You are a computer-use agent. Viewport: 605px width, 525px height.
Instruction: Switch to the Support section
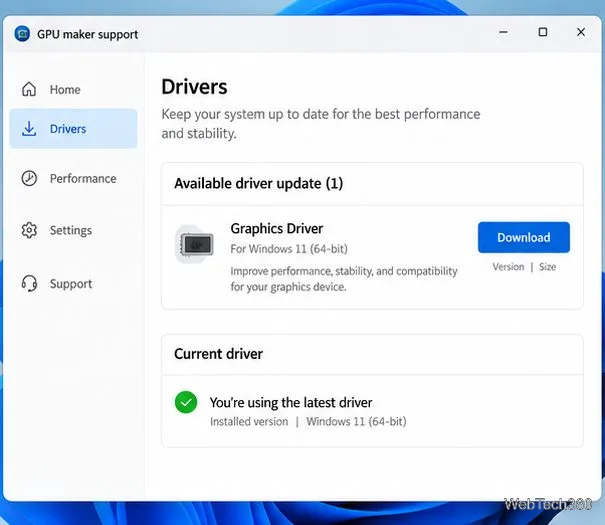click(73, 284)
